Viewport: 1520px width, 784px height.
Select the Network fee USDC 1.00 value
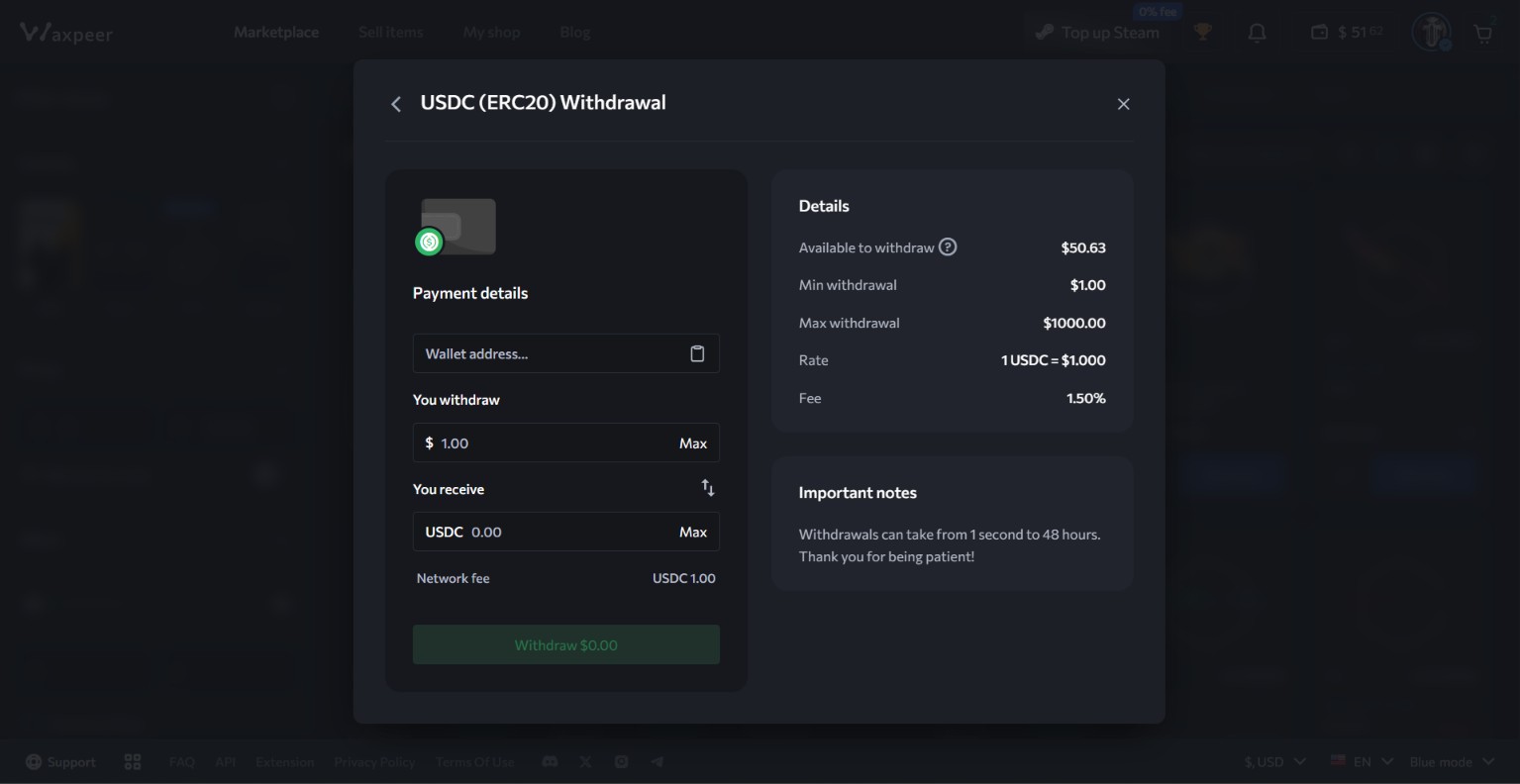point(683,578)
